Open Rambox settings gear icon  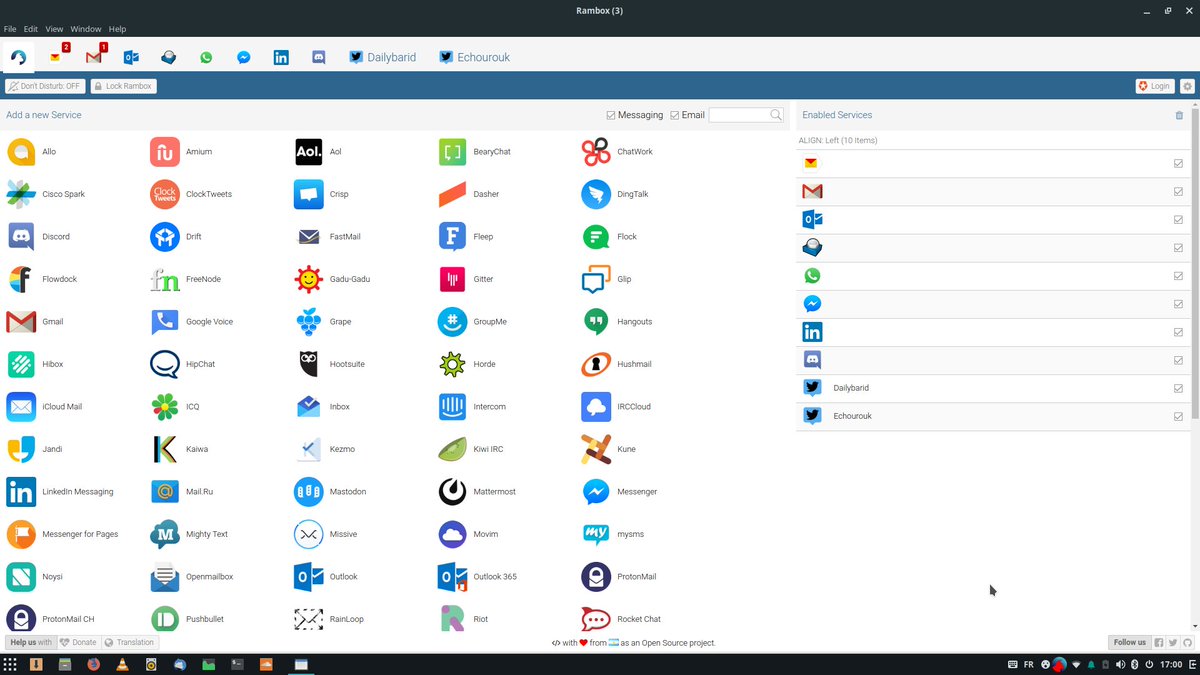pyautogui.click(x=1187, y=86)
